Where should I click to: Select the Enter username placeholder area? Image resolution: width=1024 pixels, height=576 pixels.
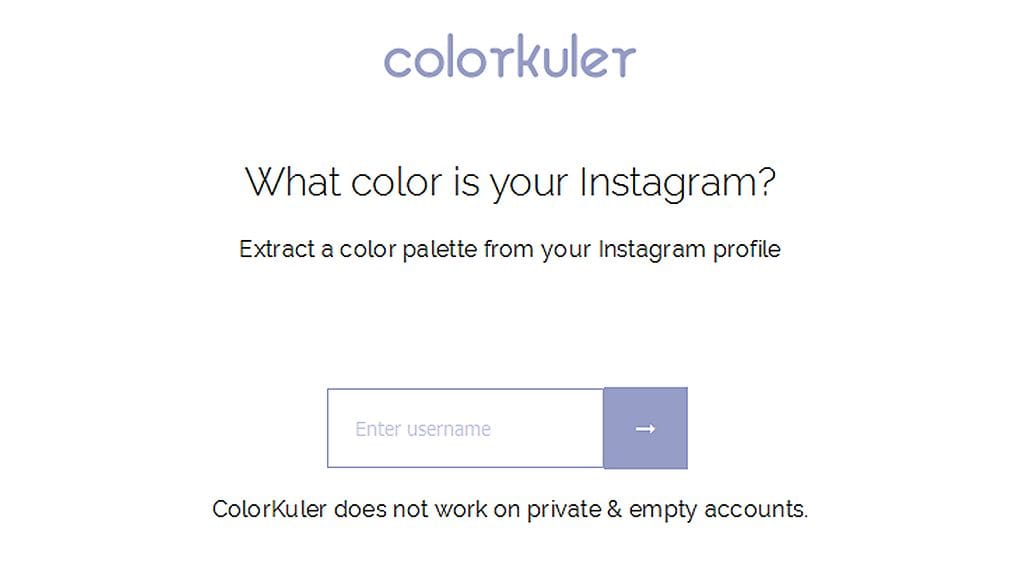point(423,428)
